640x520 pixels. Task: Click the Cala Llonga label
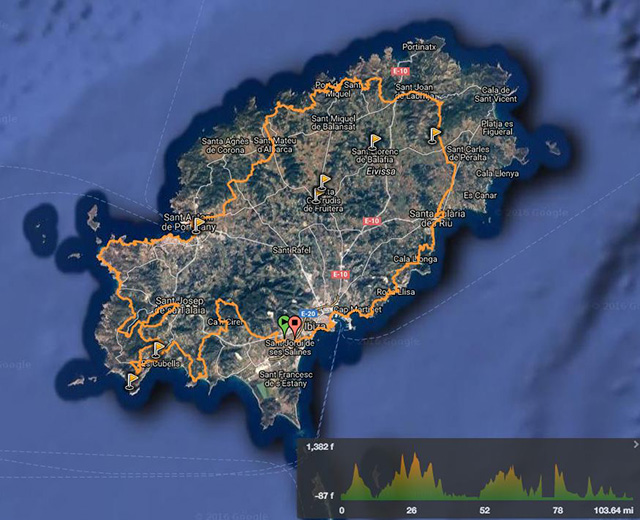tap(415, 259)
